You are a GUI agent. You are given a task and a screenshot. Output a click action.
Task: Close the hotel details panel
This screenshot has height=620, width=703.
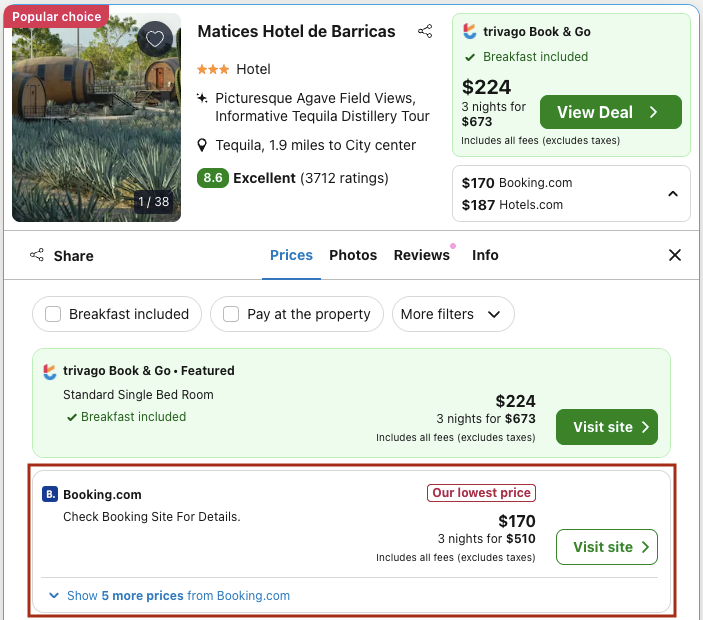675,255
